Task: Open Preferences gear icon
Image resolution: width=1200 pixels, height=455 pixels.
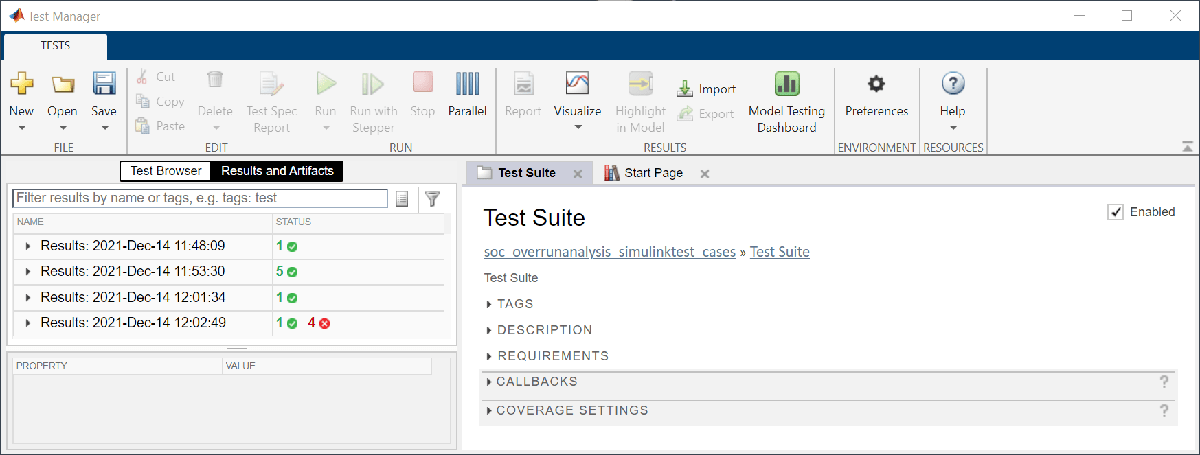Action: click(x=876, y=84)
